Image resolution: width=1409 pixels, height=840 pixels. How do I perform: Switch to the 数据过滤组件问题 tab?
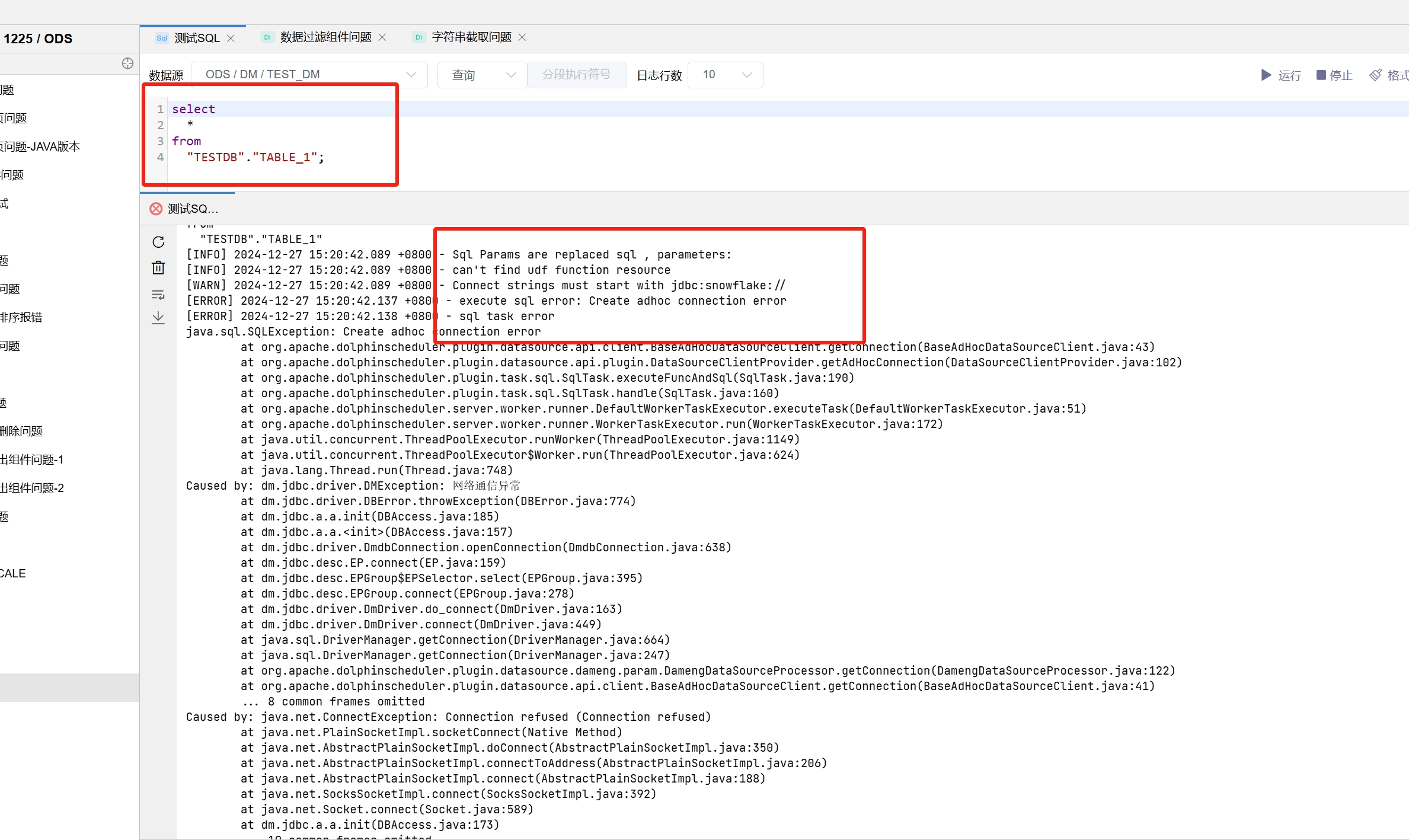(325, 37)
